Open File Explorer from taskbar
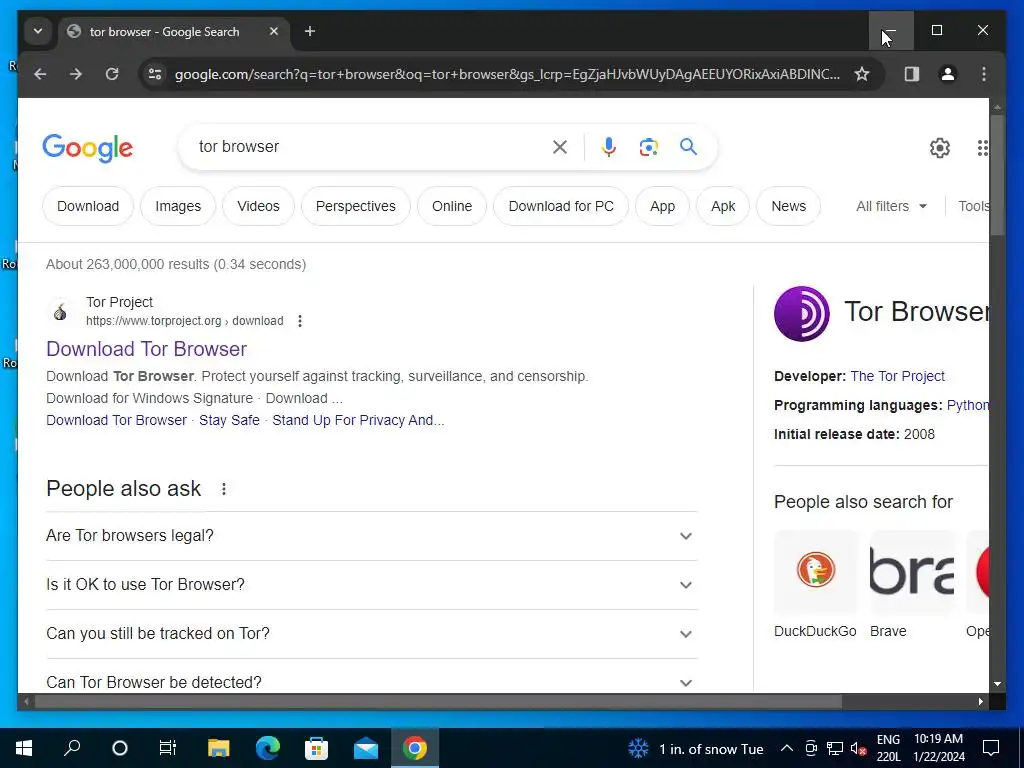The image size is (1024, 768). (x=219, y=748)
